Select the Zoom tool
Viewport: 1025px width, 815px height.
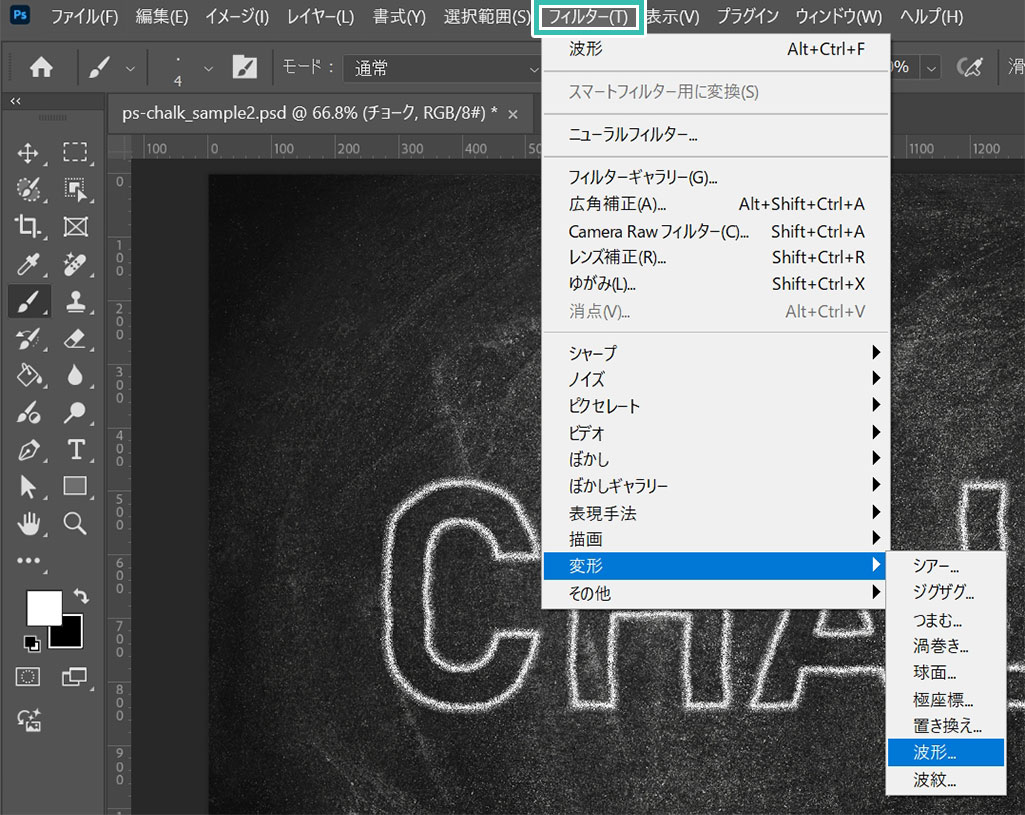[x=75, y=524]
